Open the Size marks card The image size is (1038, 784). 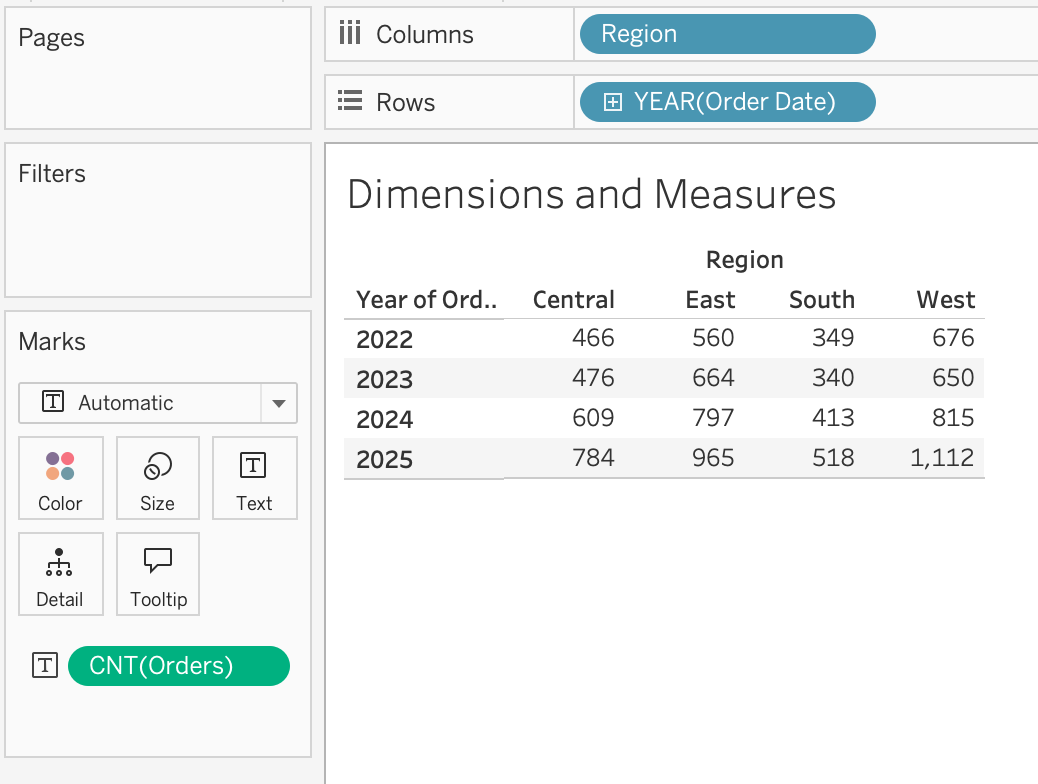158,477
